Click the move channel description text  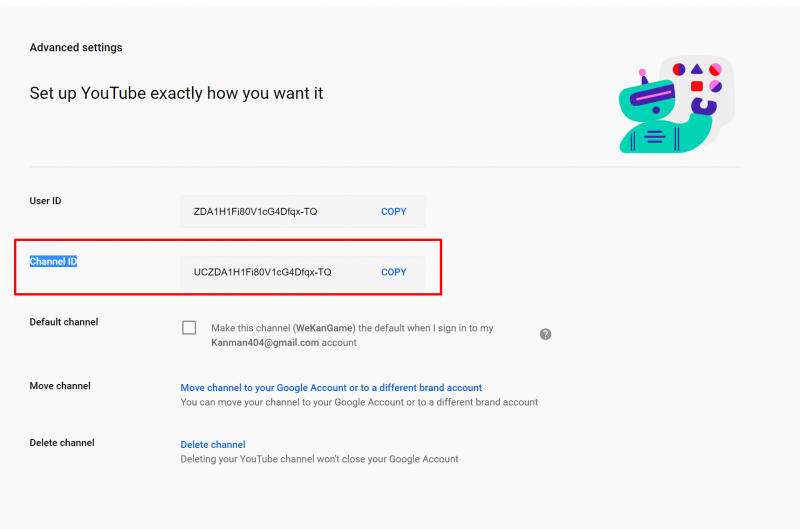[359, 402]
